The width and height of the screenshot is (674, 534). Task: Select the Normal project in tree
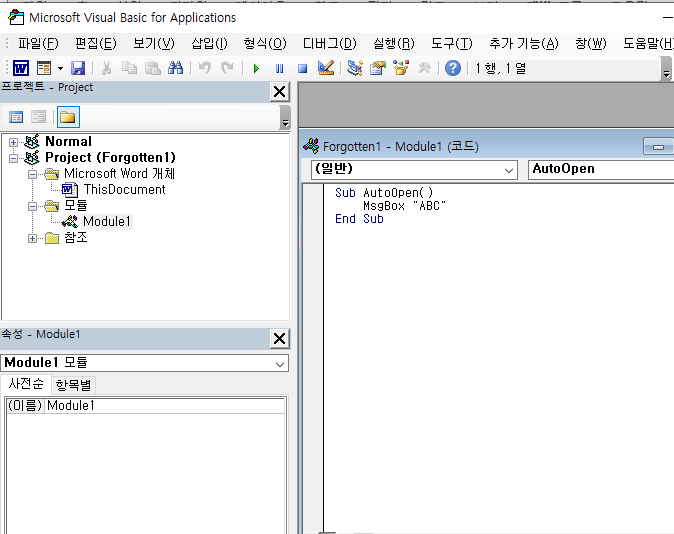point(68,141)
